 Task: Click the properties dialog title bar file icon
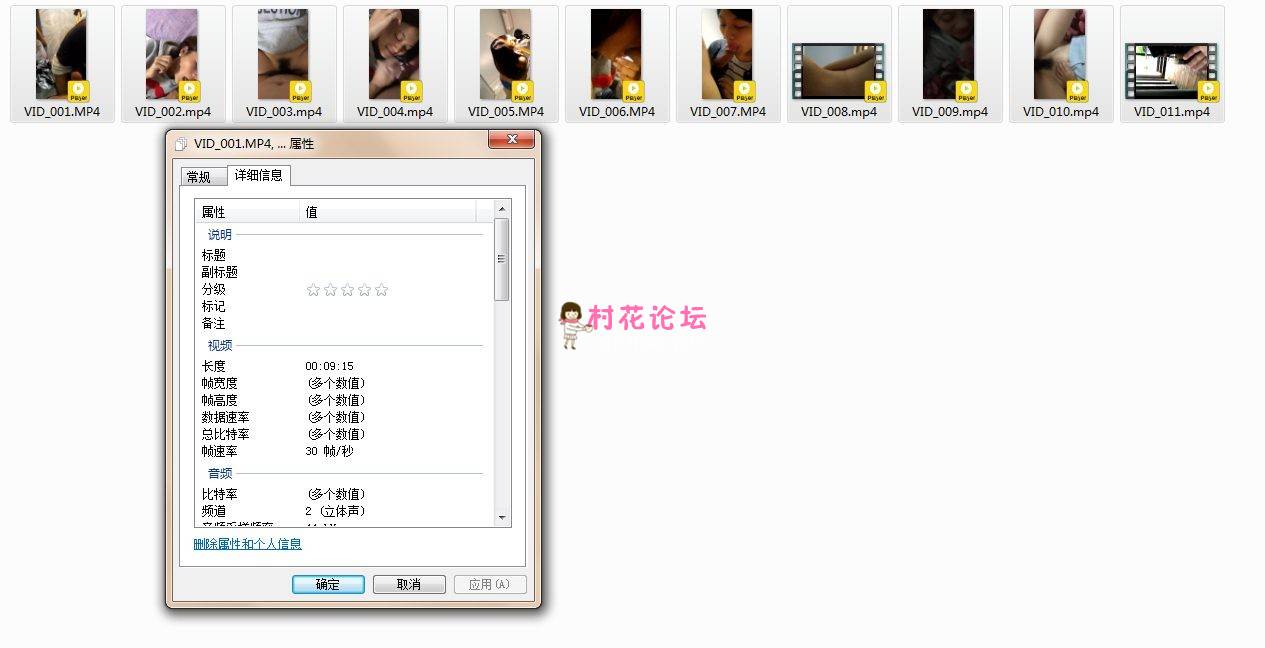(x=181, y=144)
